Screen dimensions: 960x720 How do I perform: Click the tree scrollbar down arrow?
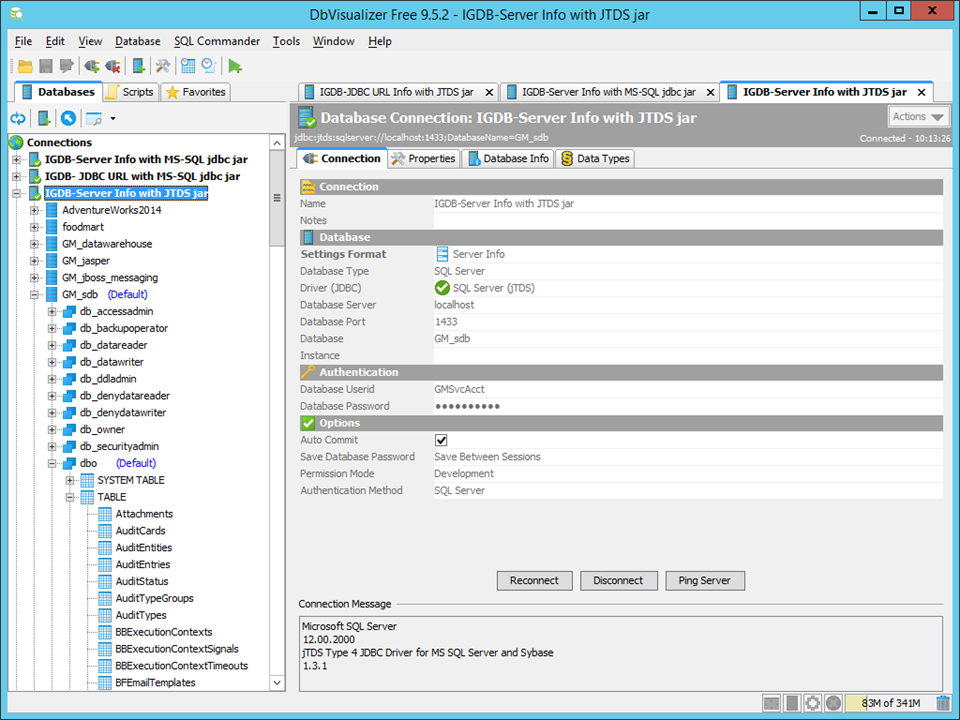pos(277,683)
